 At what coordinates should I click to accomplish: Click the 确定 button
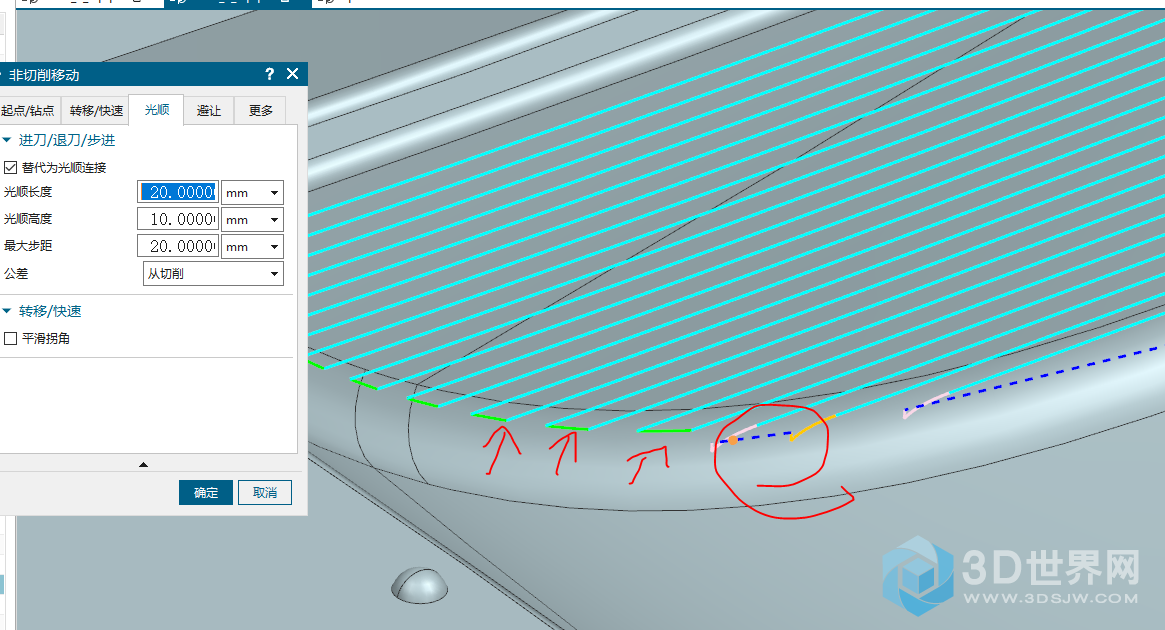tap(206, 493)
